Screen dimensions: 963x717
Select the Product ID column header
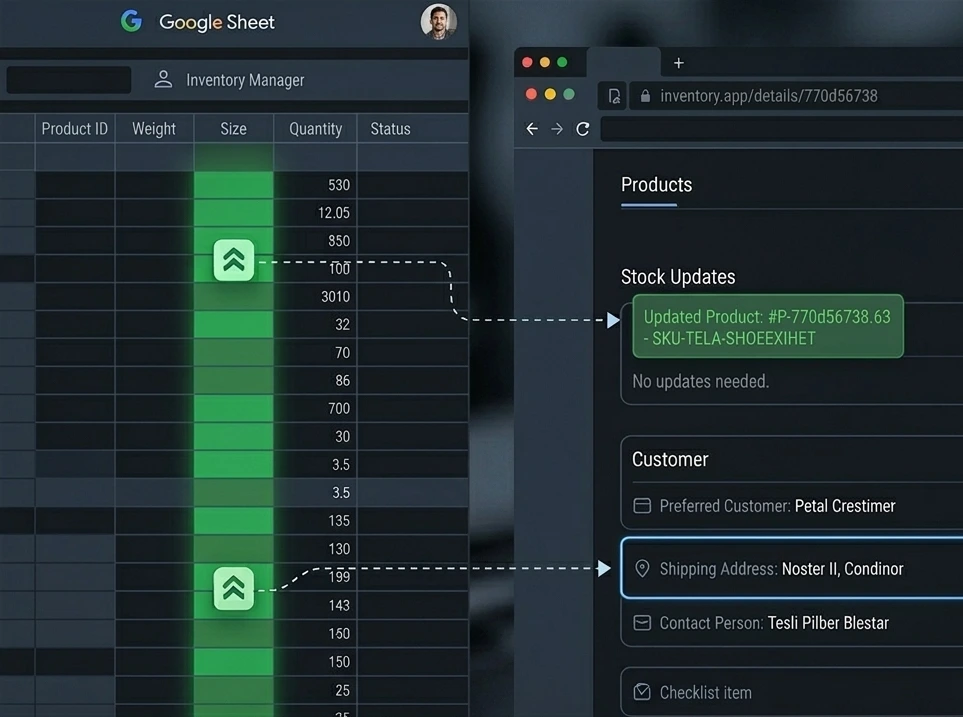[74, 129]
